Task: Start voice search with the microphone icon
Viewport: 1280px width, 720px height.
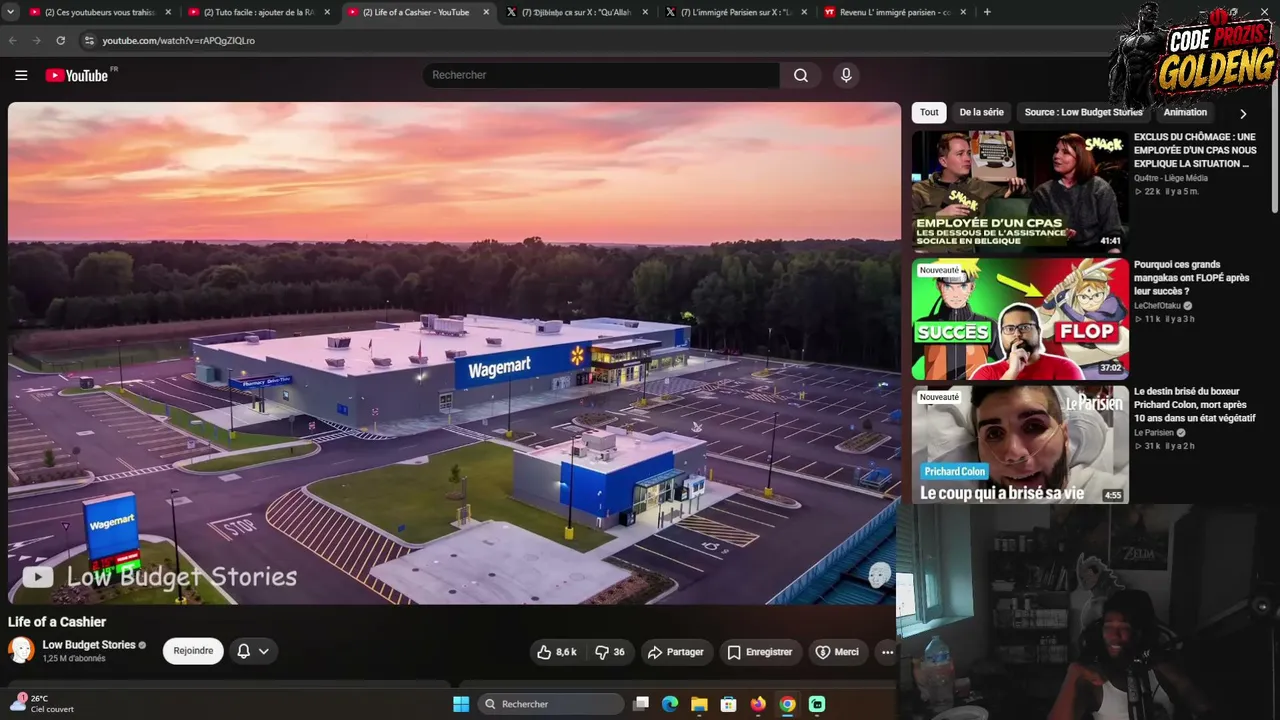Action: coord(846,75)
